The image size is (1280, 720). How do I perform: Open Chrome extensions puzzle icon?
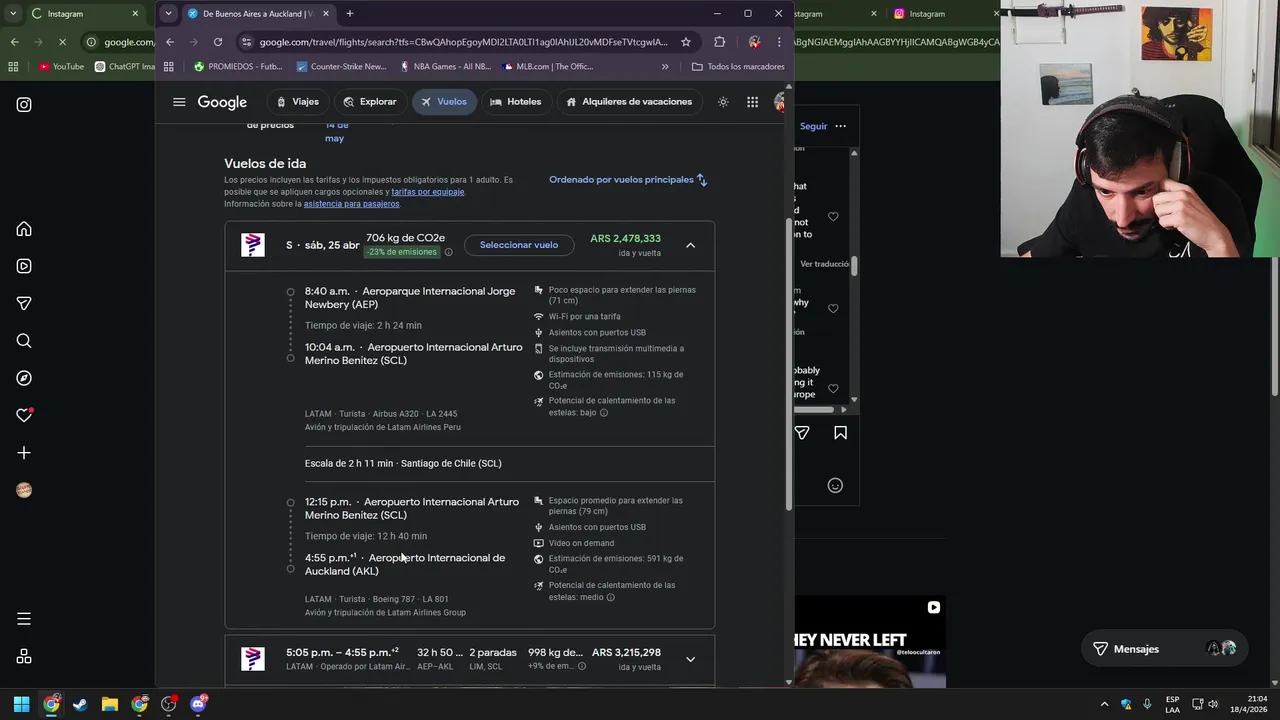coord(719,42)
